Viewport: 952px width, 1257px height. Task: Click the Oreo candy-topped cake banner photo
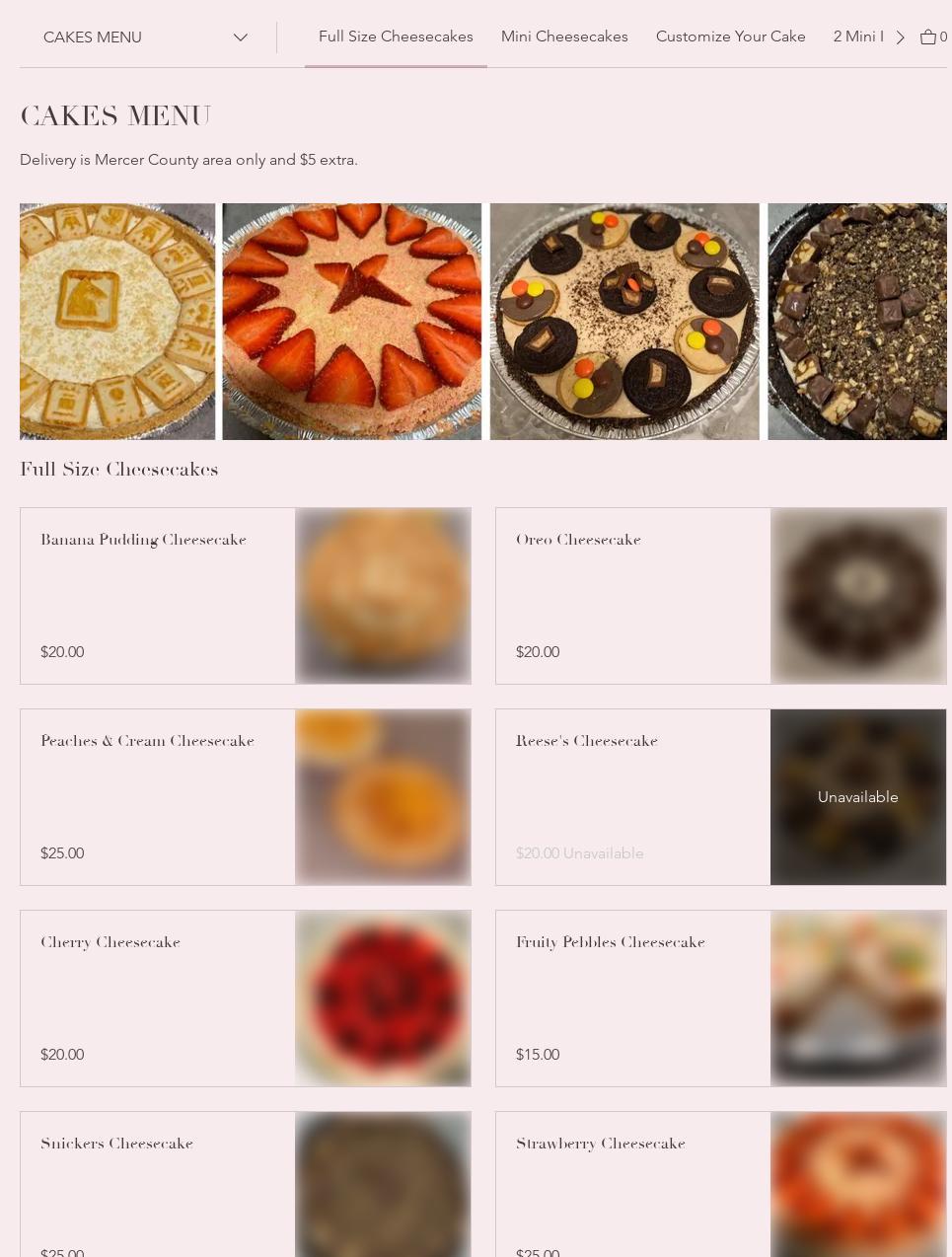point(624,322)
